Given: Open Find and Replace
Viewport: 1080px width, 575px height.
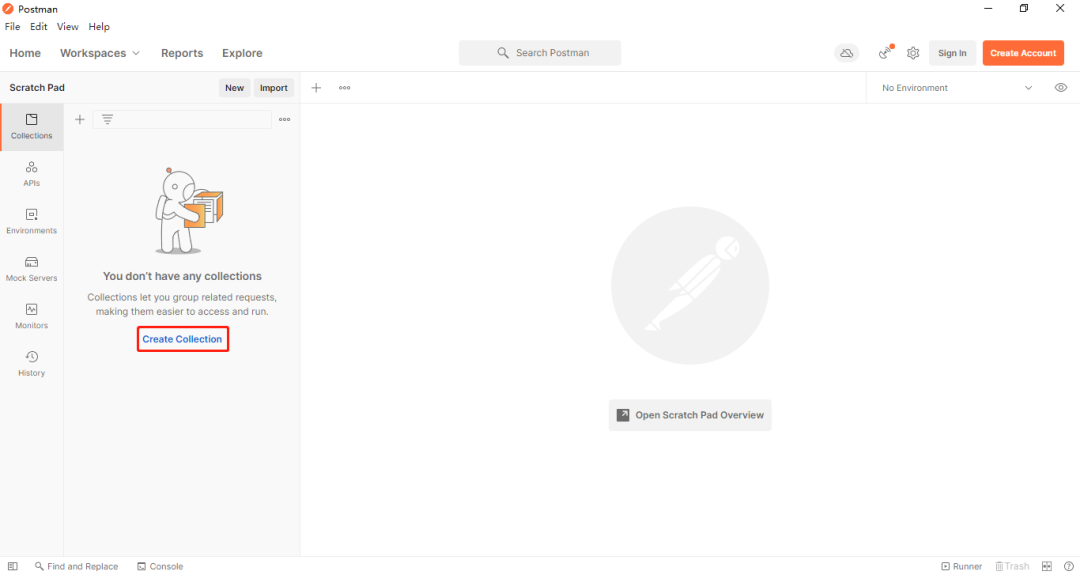Looking at the screenshot, I should pos(76,566).
